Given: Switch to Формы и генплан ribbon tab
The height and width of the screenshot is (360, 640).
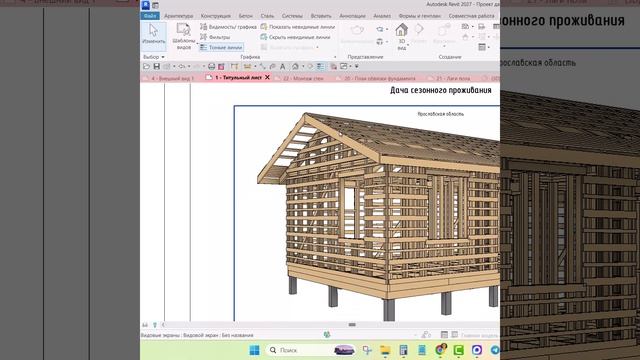Looking at the screenshot, I should click(420, 16).
